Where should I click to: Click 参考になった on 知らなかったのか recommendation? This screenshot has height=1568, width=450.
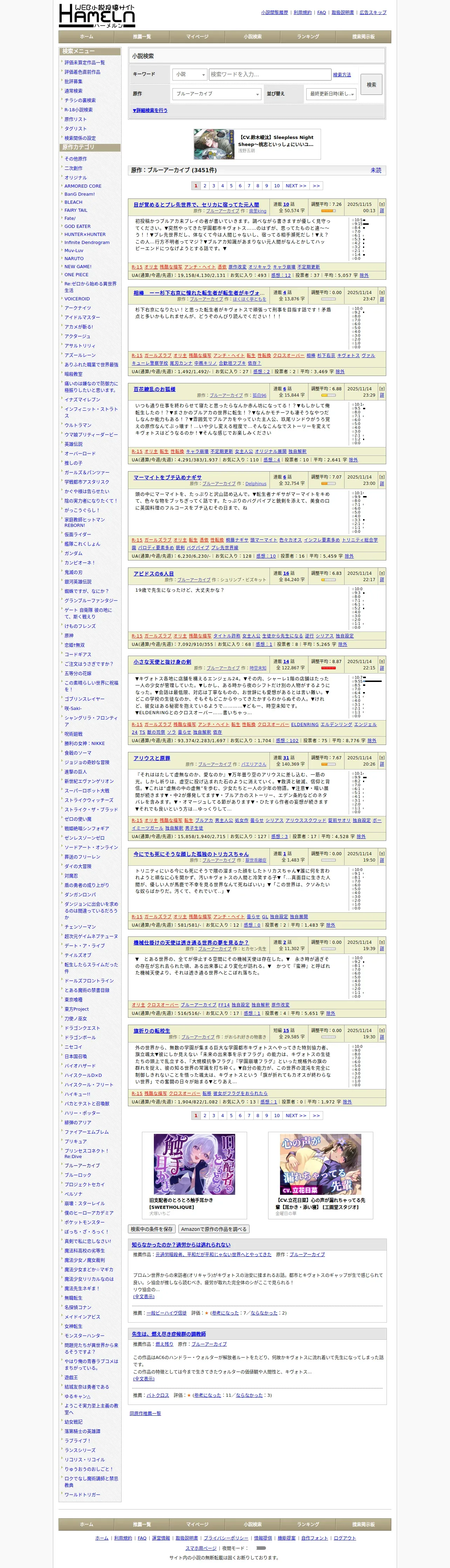(x=225, y=1313)
